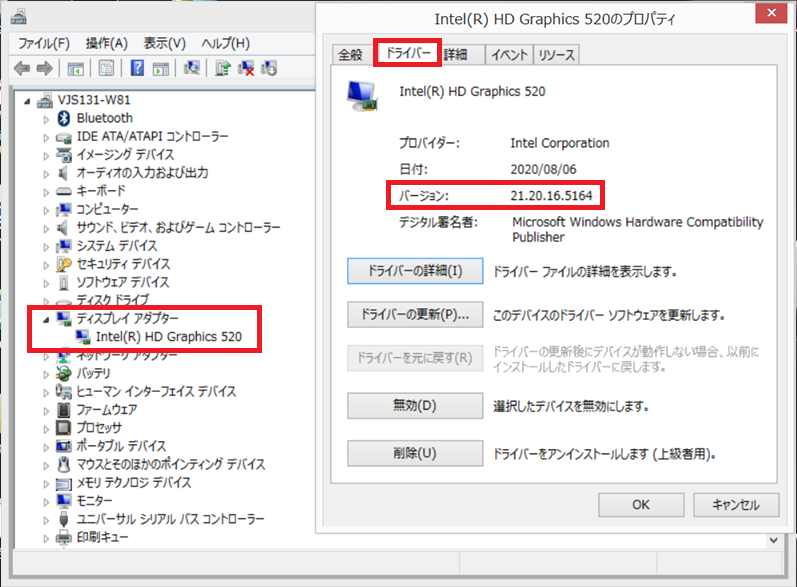Click the キャンセル button
Image resolution: width=797 pixels, height=587 pixels.
pos(736,505)
